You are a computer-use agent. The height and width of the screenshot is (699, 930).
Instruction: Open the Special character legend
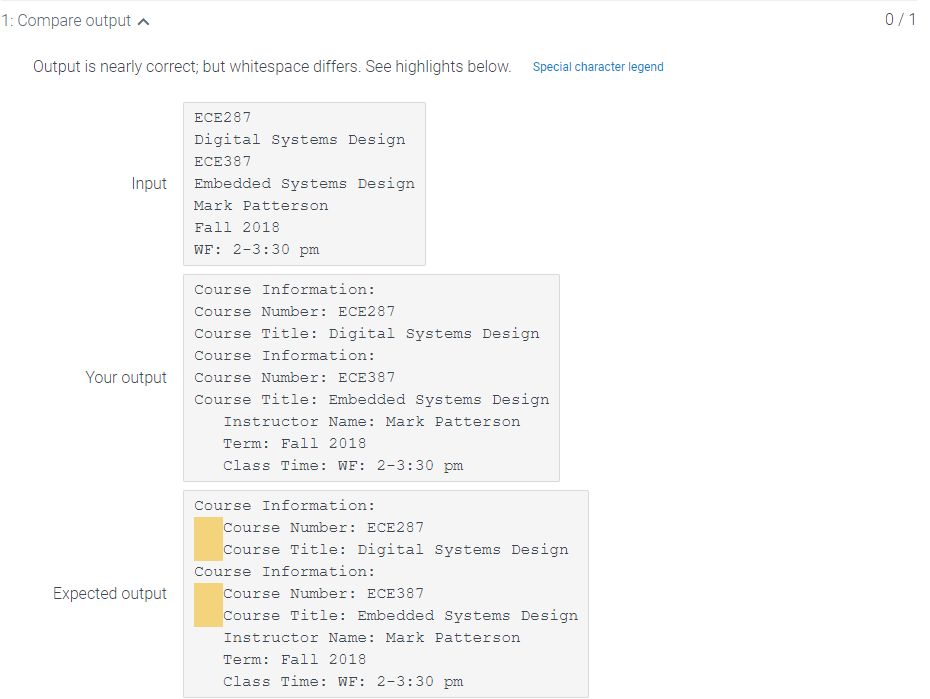coord(597,67)
